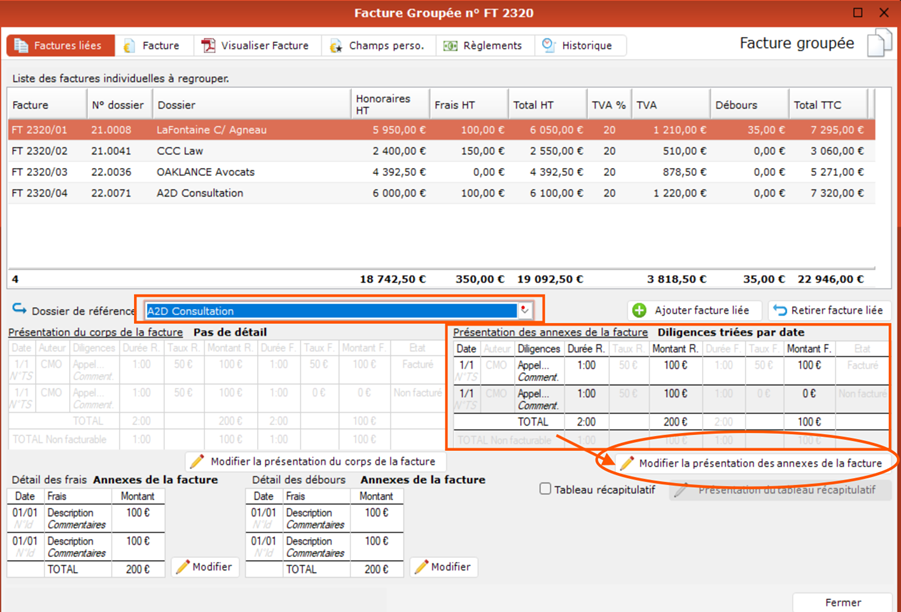Screen dimensions: 901x612
Task: Click the pencil icon for corps de facture
Action: click(197, 462)
